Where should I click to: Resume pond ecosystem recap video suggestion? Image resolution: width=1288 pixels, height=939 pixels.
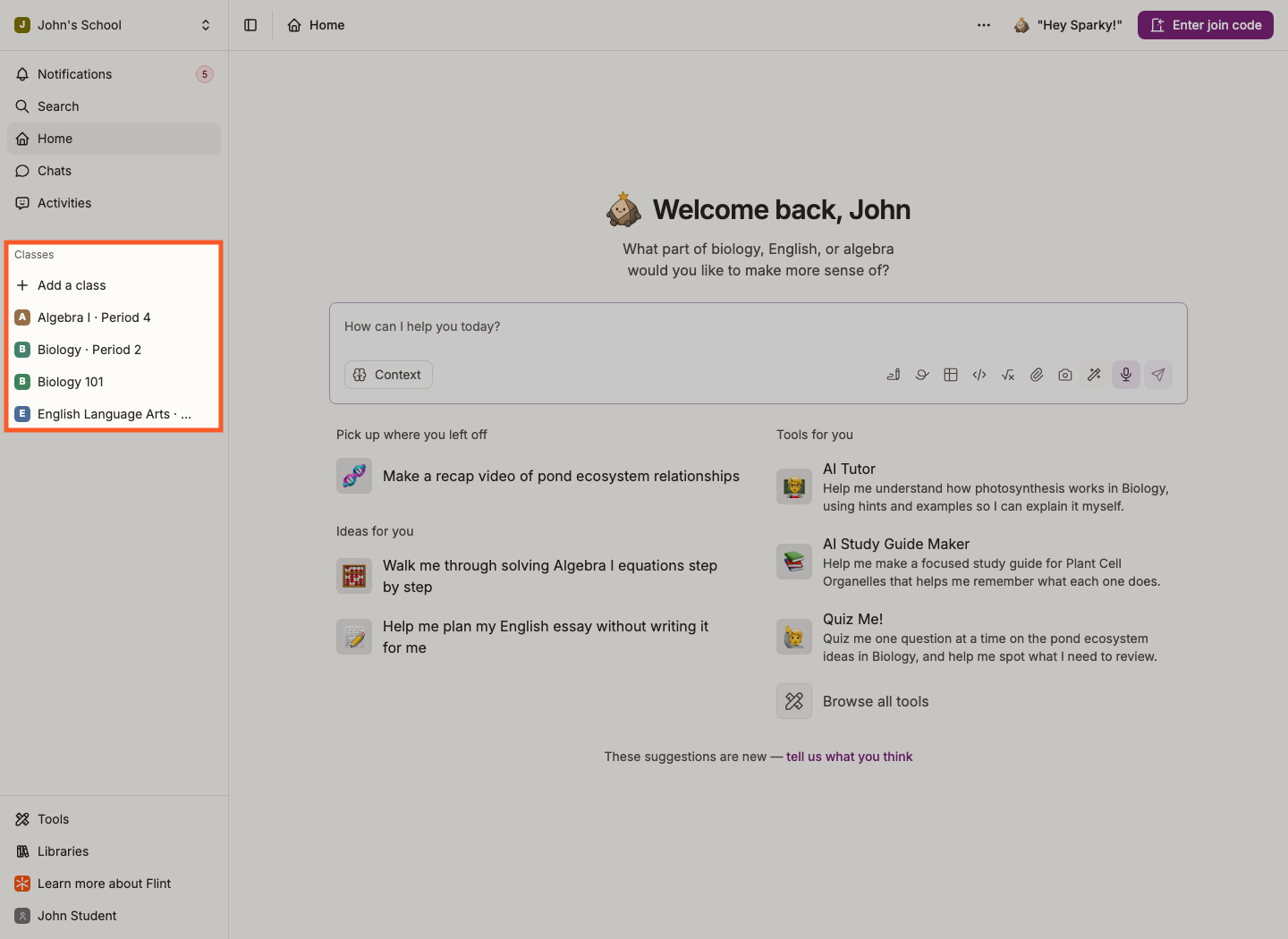point(538,476)
